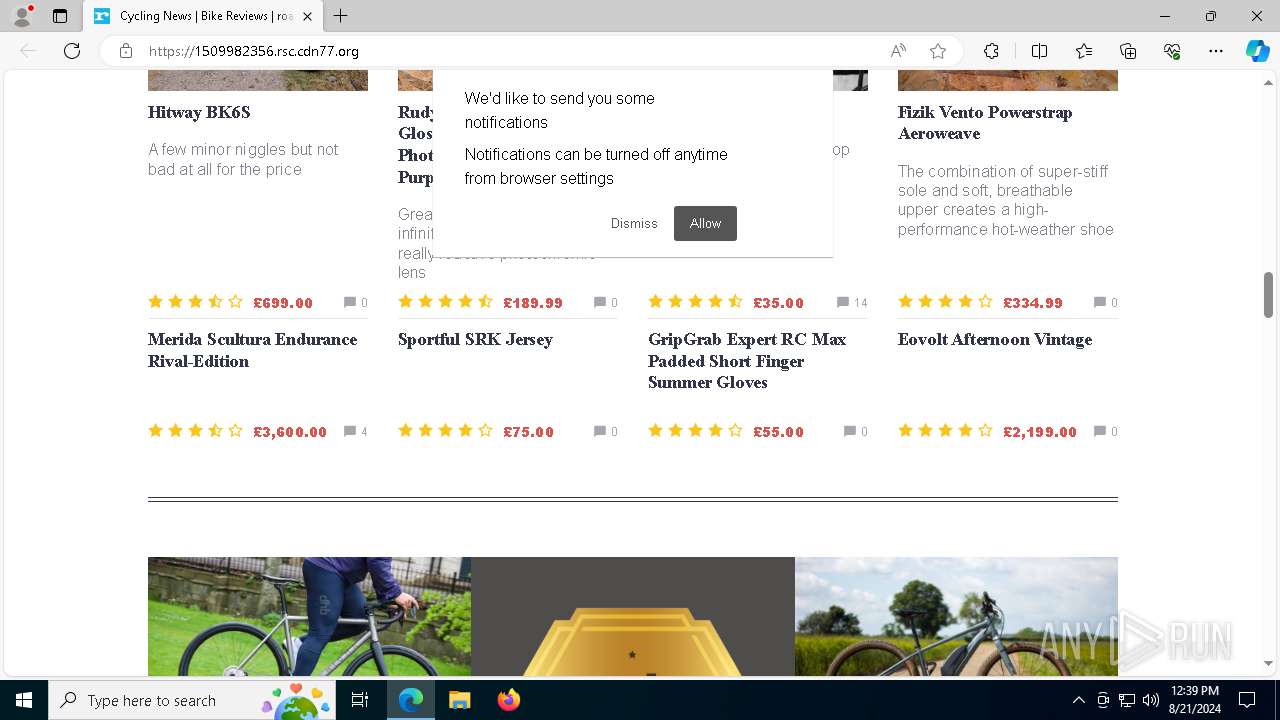Viewport: 1280px width, 720px height.
Task: Open network status tray icon
Action: 1127,700
